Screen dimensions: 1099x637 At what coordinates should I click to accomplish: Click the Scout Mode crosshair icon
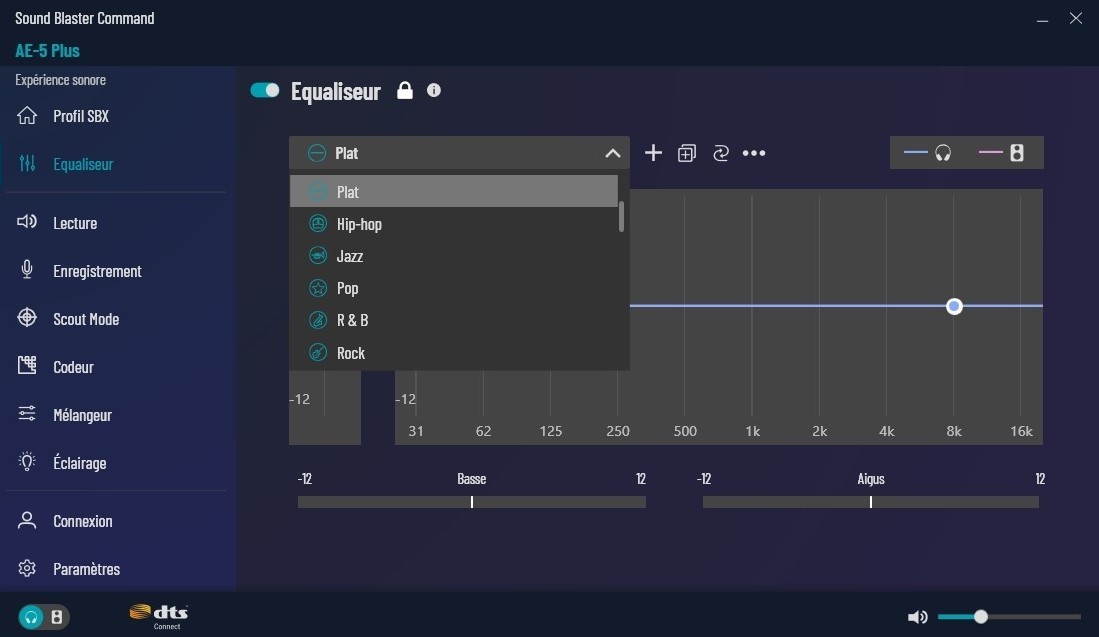coord(27,317)
